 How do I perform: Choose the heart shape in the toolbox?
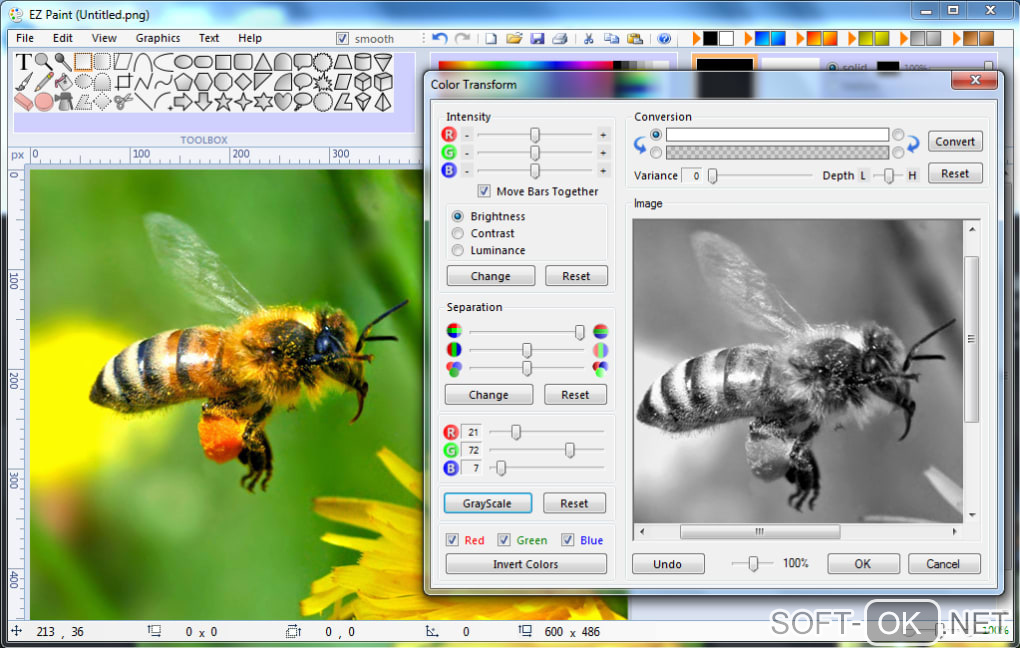[x=282, y=101]
